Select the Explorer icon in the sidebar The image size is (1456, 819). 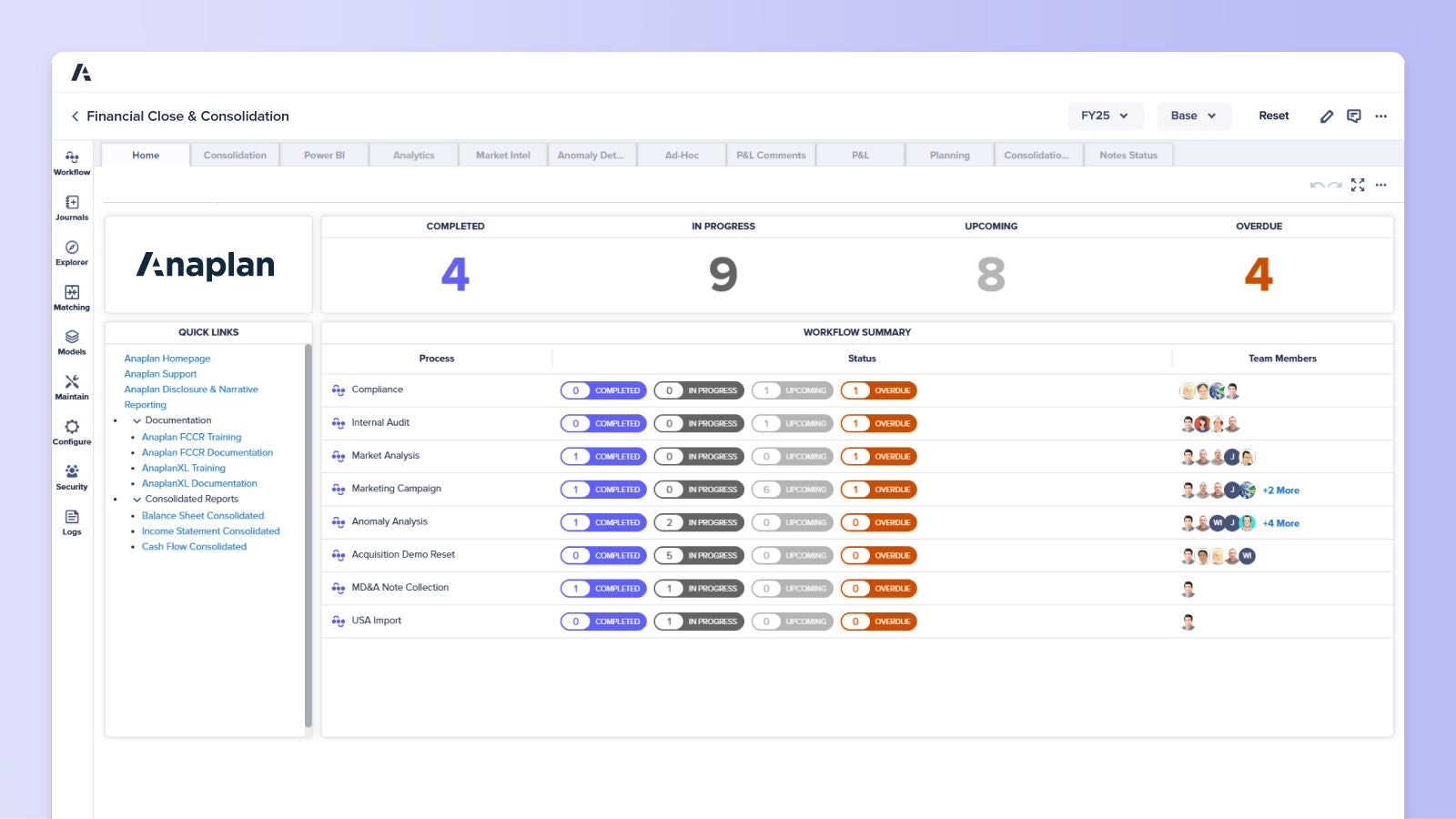pos(72,254)
